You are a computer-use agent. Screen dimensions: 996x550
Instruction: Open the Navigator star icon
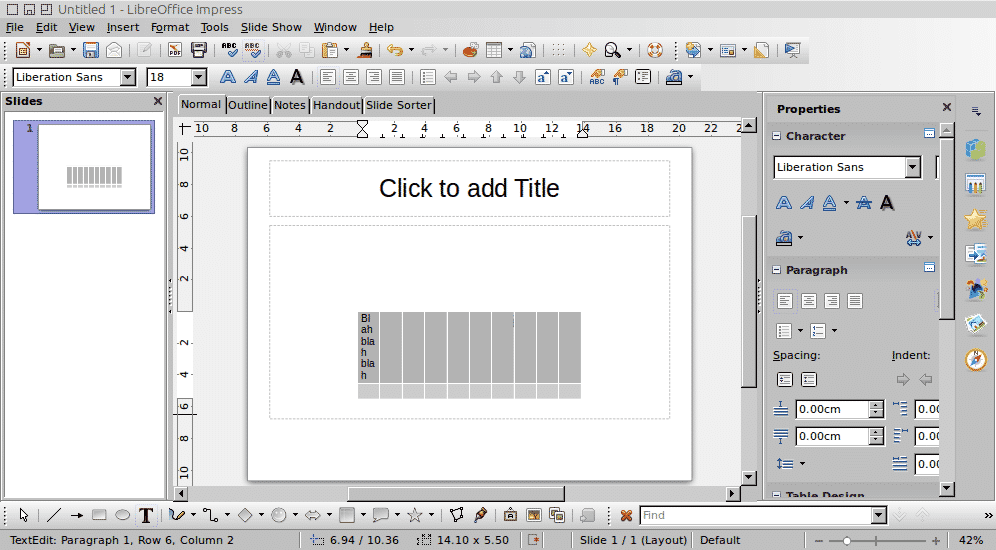589,50
